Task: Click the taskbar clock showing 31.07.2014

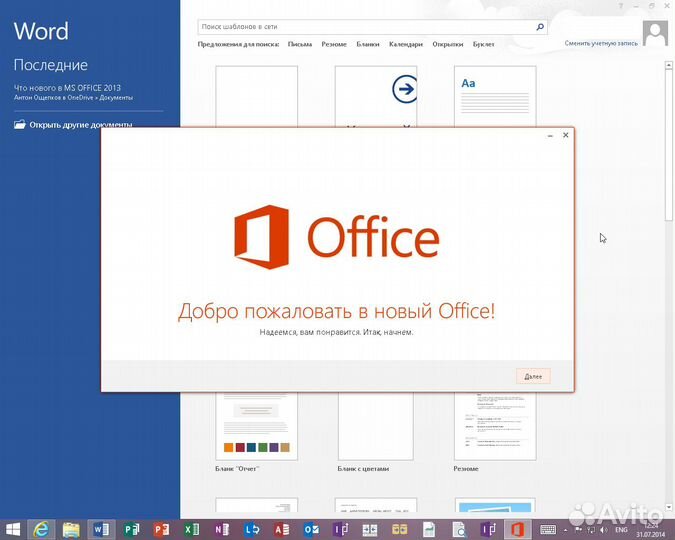Action: click(x=651, y=530)
